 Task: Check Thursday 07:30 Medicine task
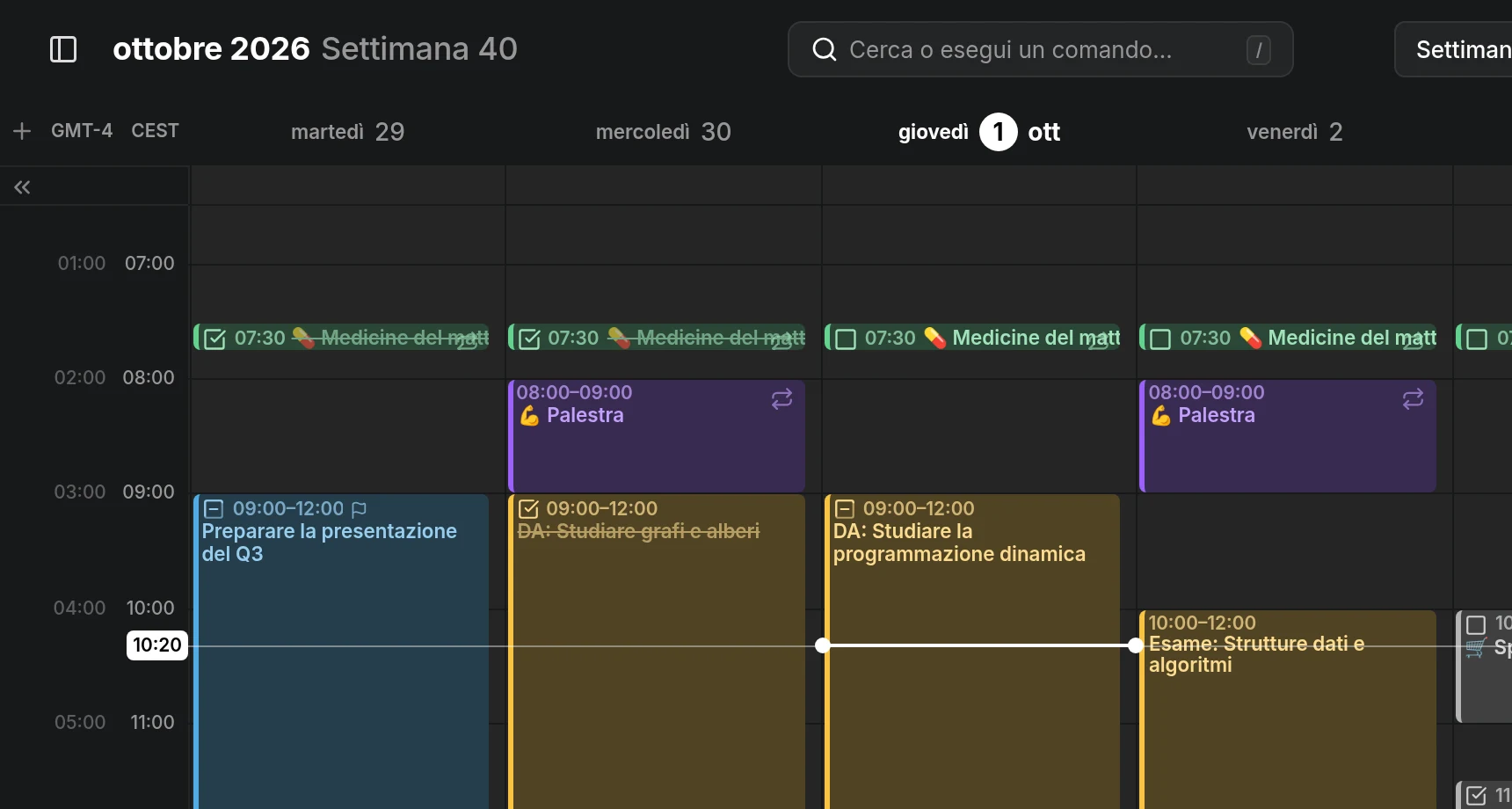(x=846, y=339)
